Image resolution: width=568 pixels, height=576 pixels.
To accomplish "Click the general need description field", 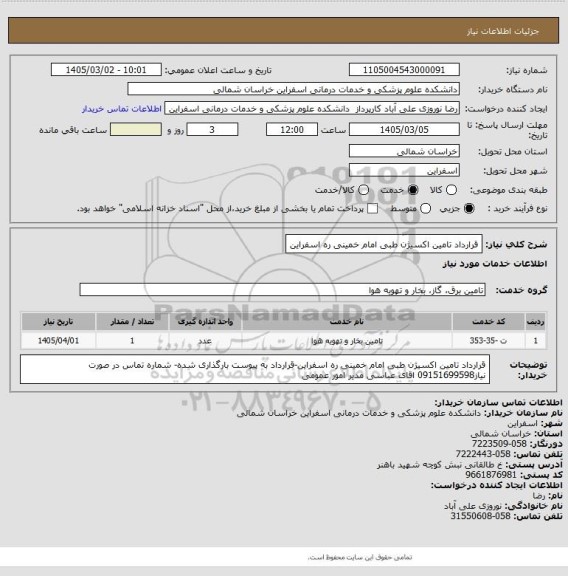I will click(384, 245).
